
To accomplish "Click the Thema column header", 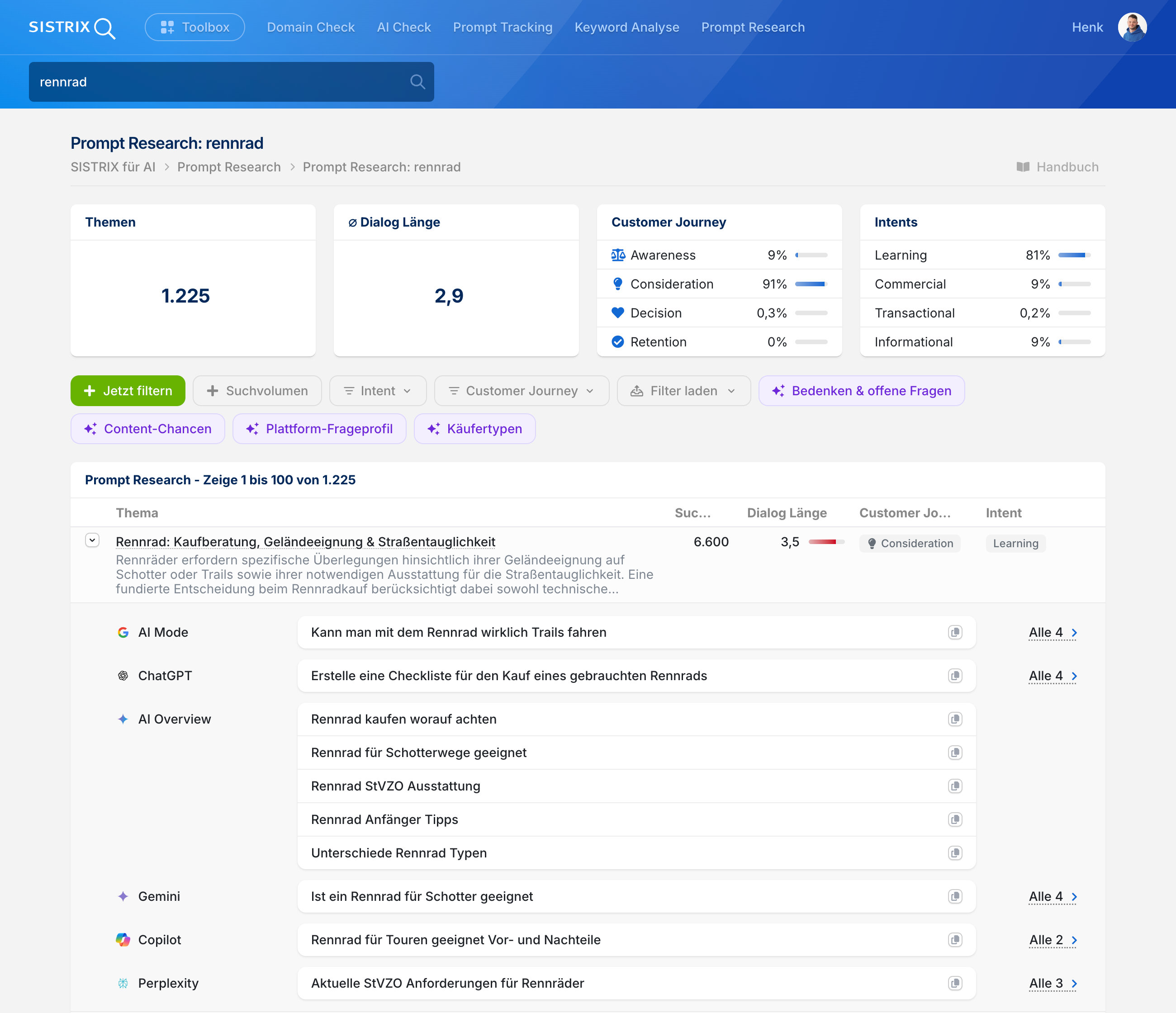I will coord(137,513).
